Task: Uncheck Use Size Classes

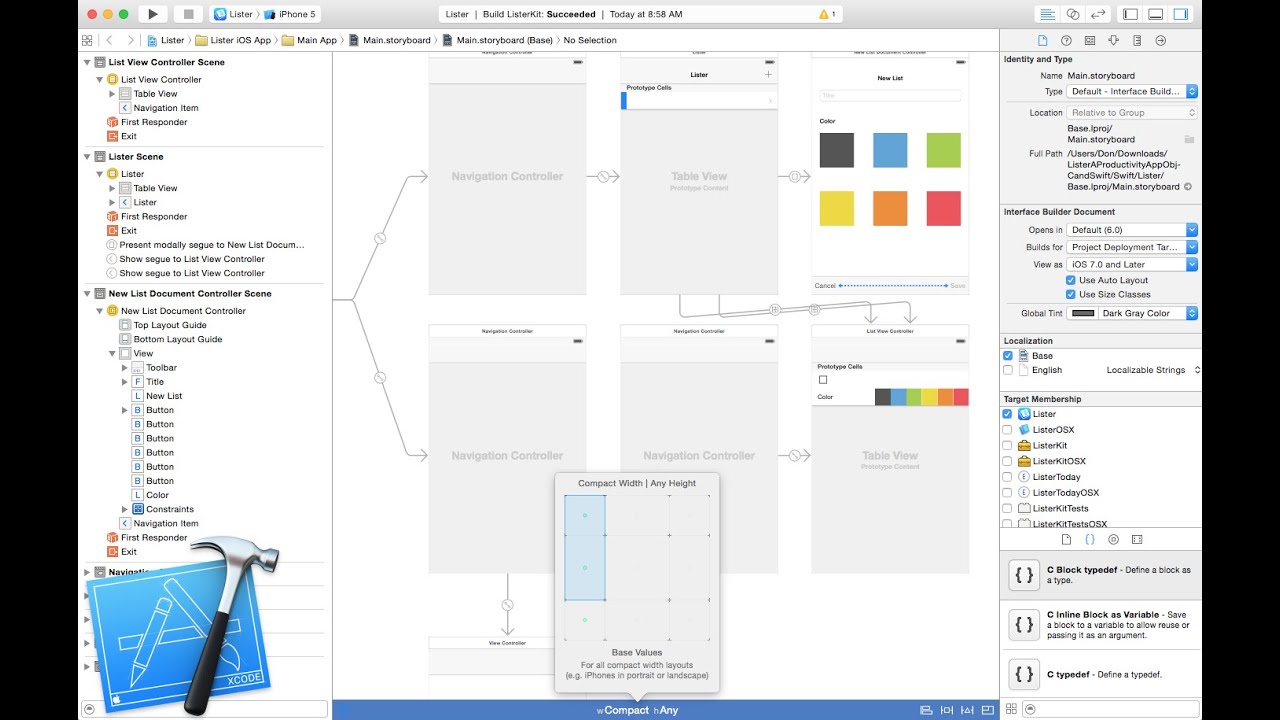Action: pyautogui.click(x=1072, y=294)
